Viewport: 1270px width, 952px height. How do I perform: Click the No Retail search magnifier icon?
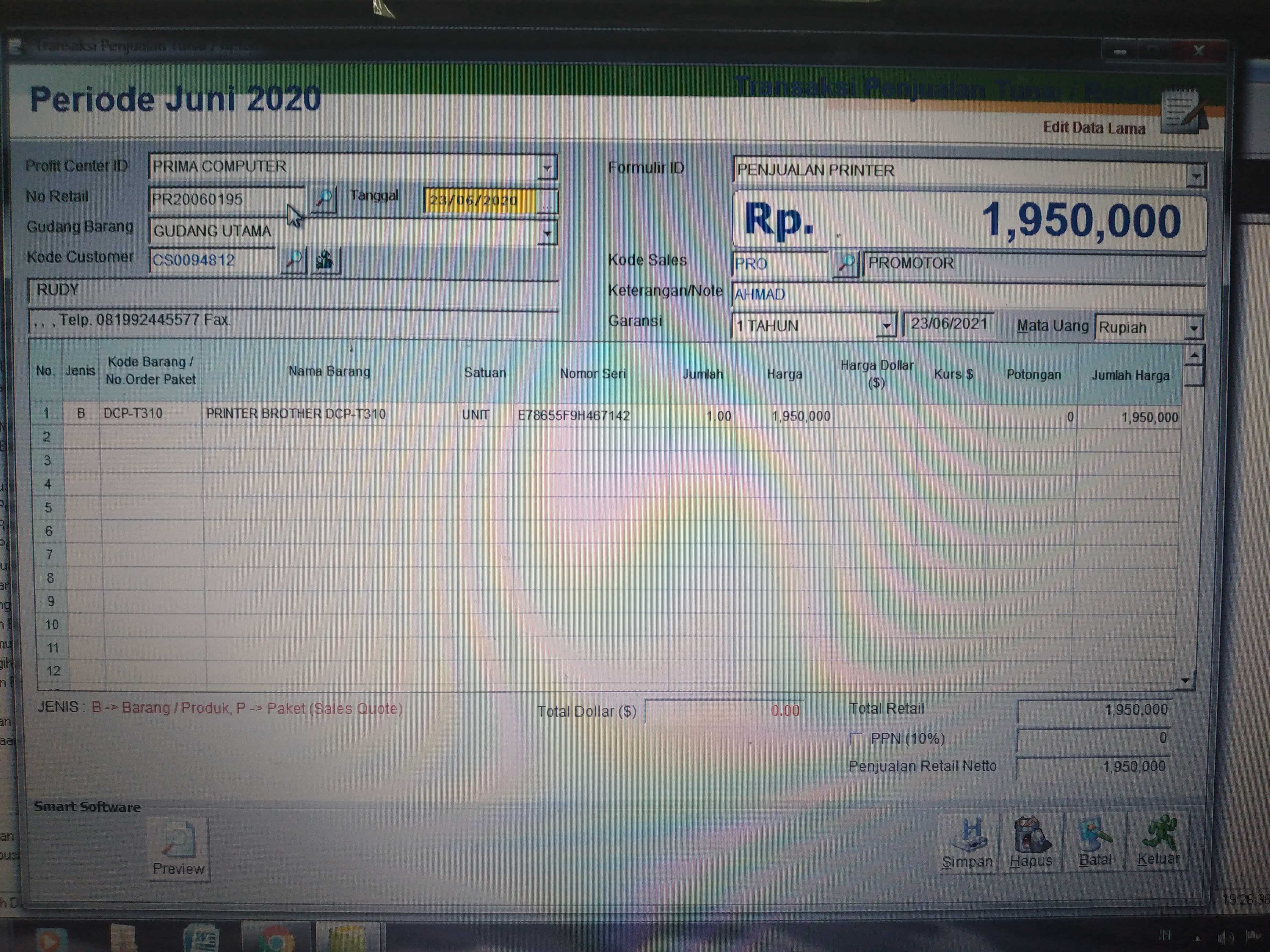[323, 199]
